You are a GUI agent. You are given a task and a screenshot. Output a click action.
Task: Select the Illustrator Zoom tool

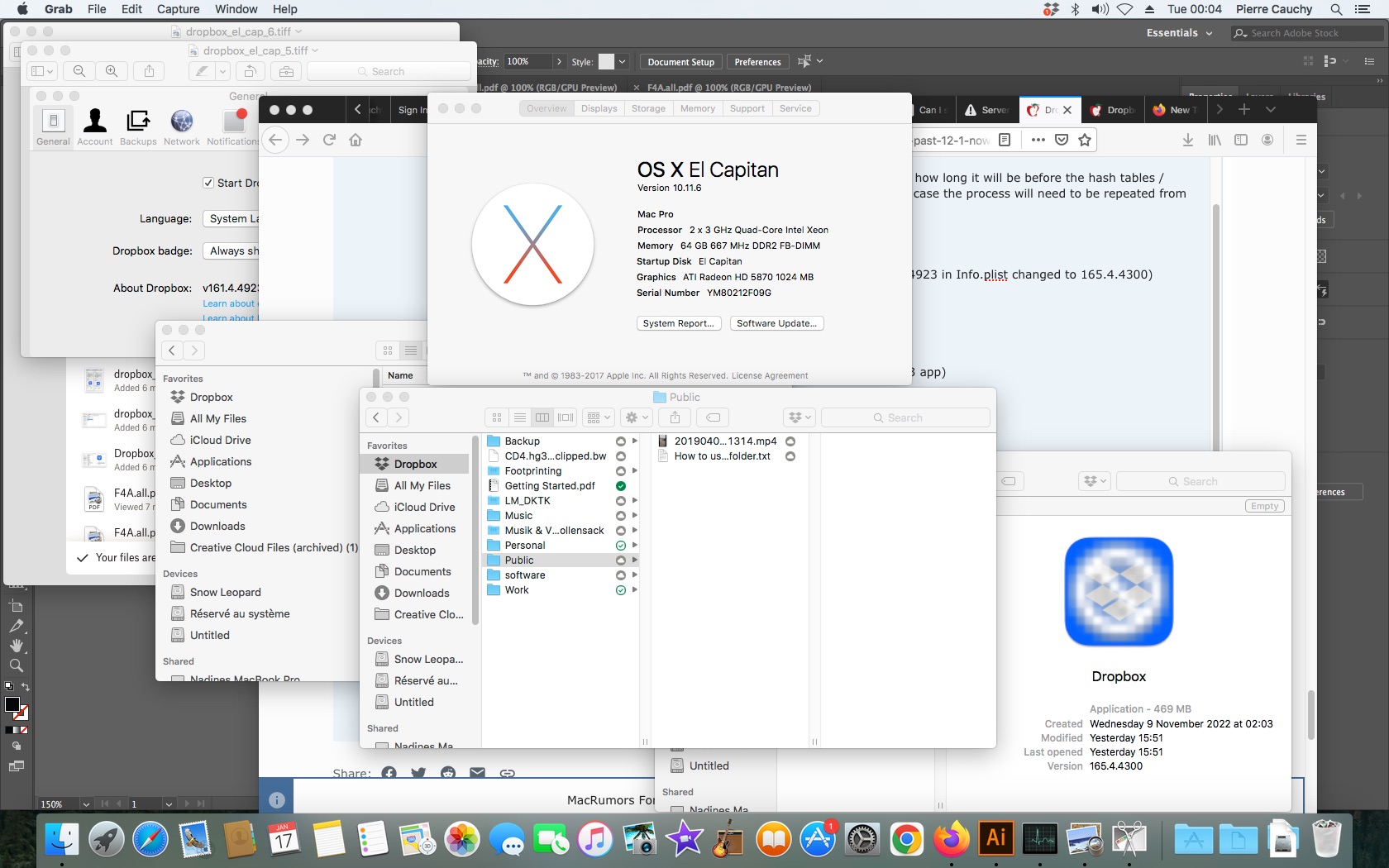[16, 665]
